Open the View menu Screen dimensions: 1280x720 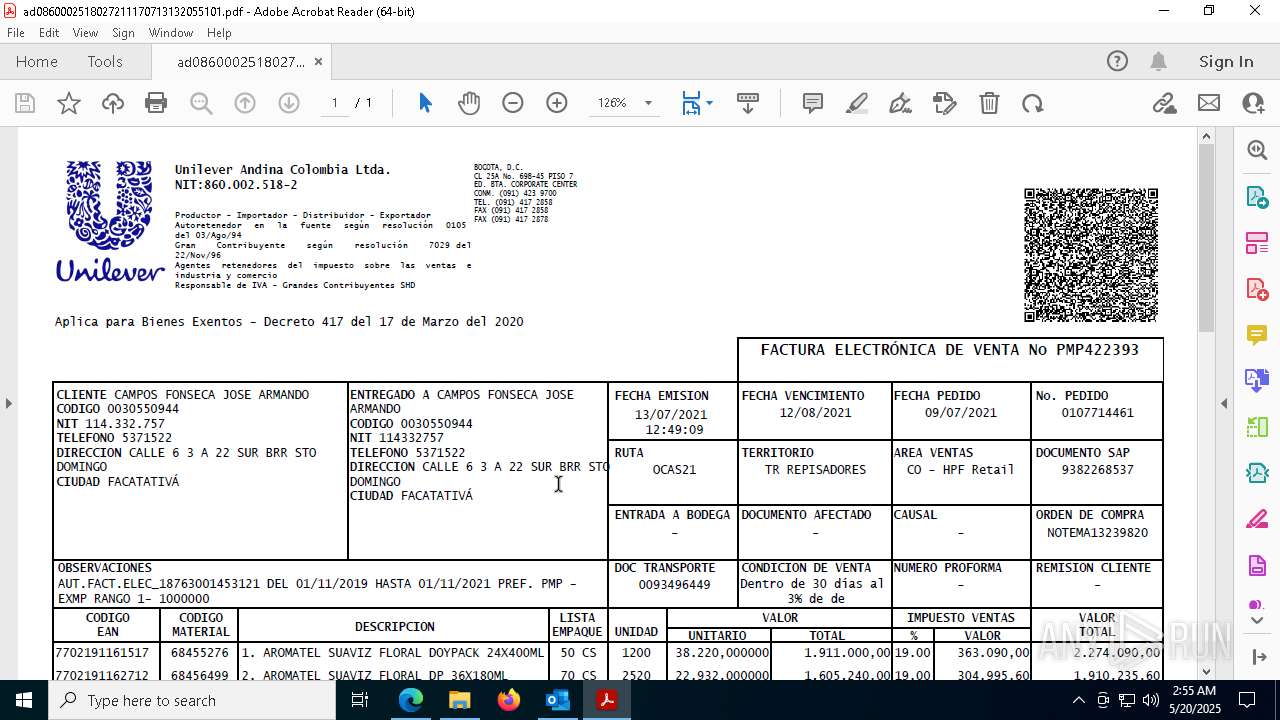pyautogui.click(x=86, y=33)
